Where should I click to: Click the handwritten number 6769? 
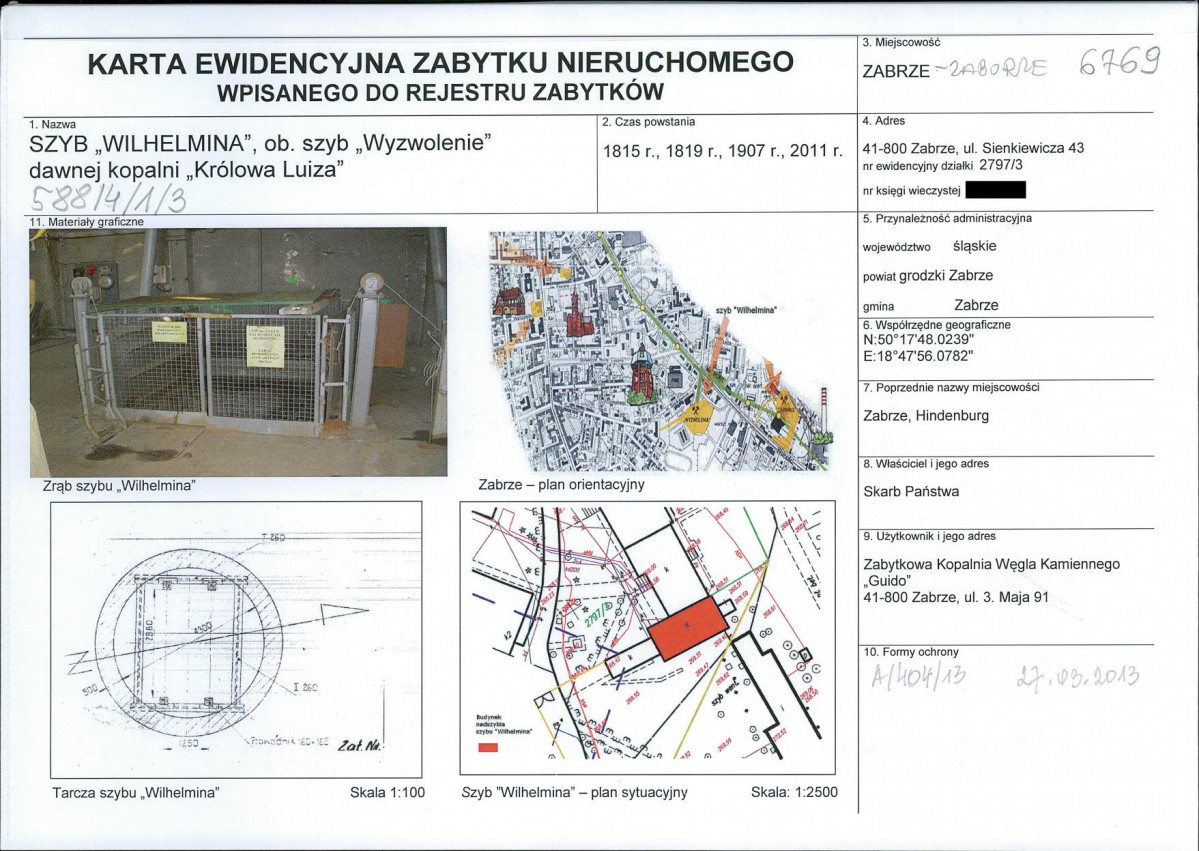coord(1119,65)
